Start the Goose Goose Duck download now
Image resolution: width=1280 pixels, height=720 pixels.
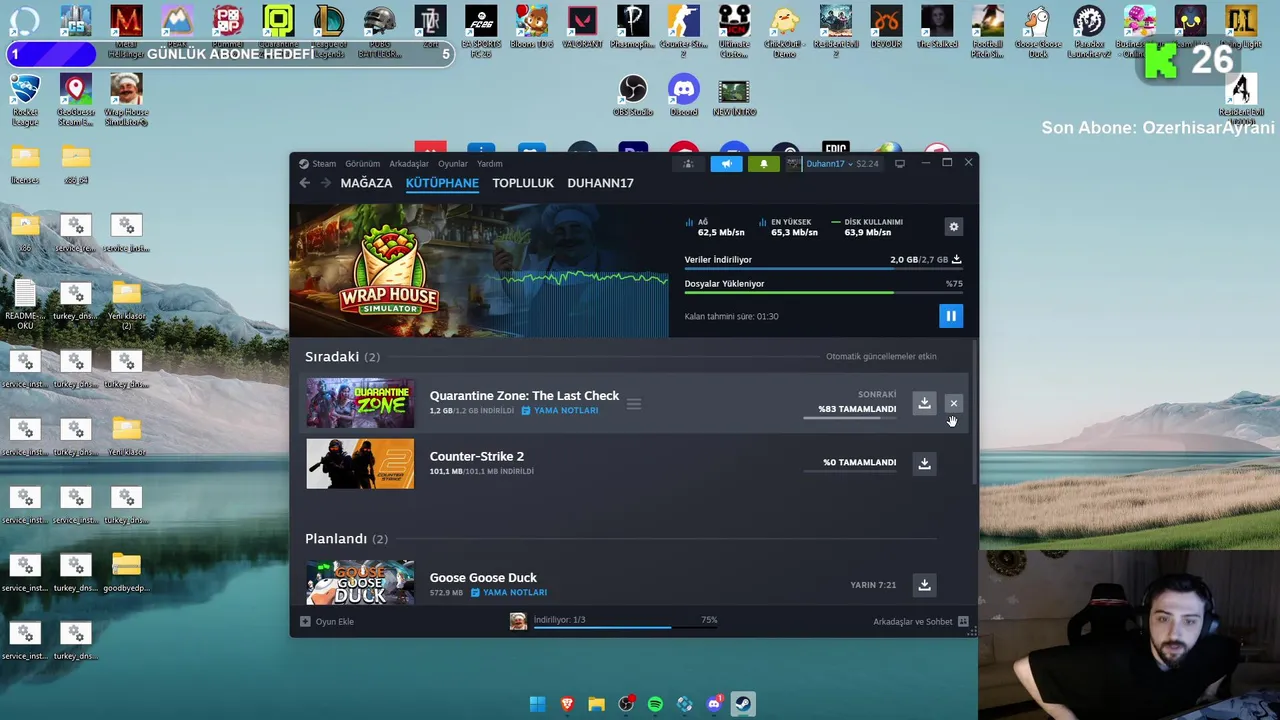pos(924,584)
